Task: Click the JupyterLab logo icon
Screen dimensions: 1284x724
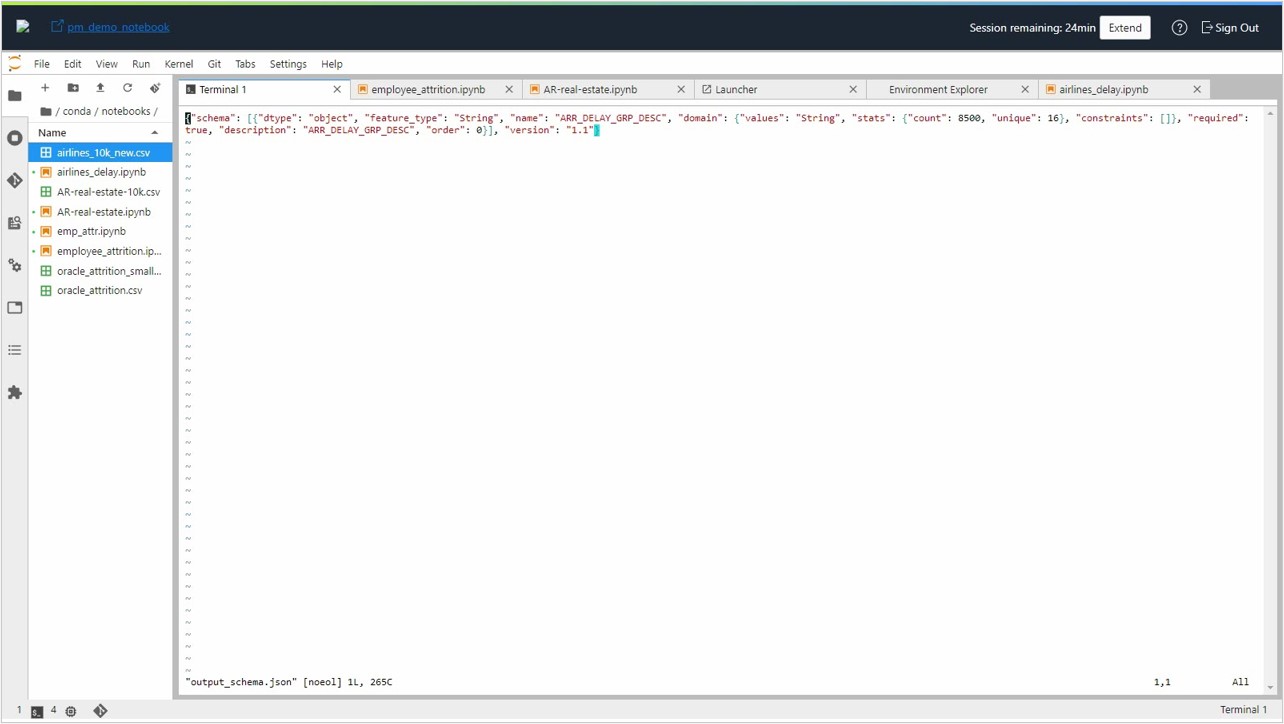Action: pyautogui.click(x=15, y=64)
